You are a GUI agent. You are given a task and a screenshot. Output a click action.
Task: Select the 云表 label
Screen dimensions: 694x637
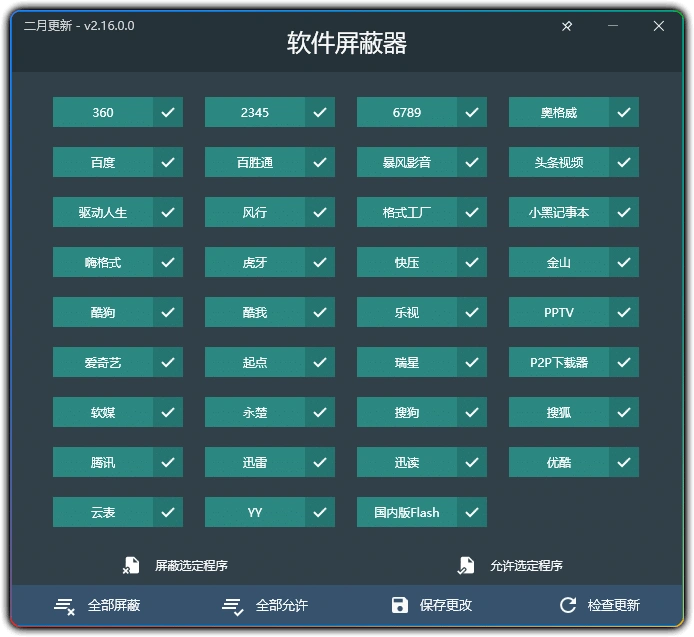[x=103, y=513]
